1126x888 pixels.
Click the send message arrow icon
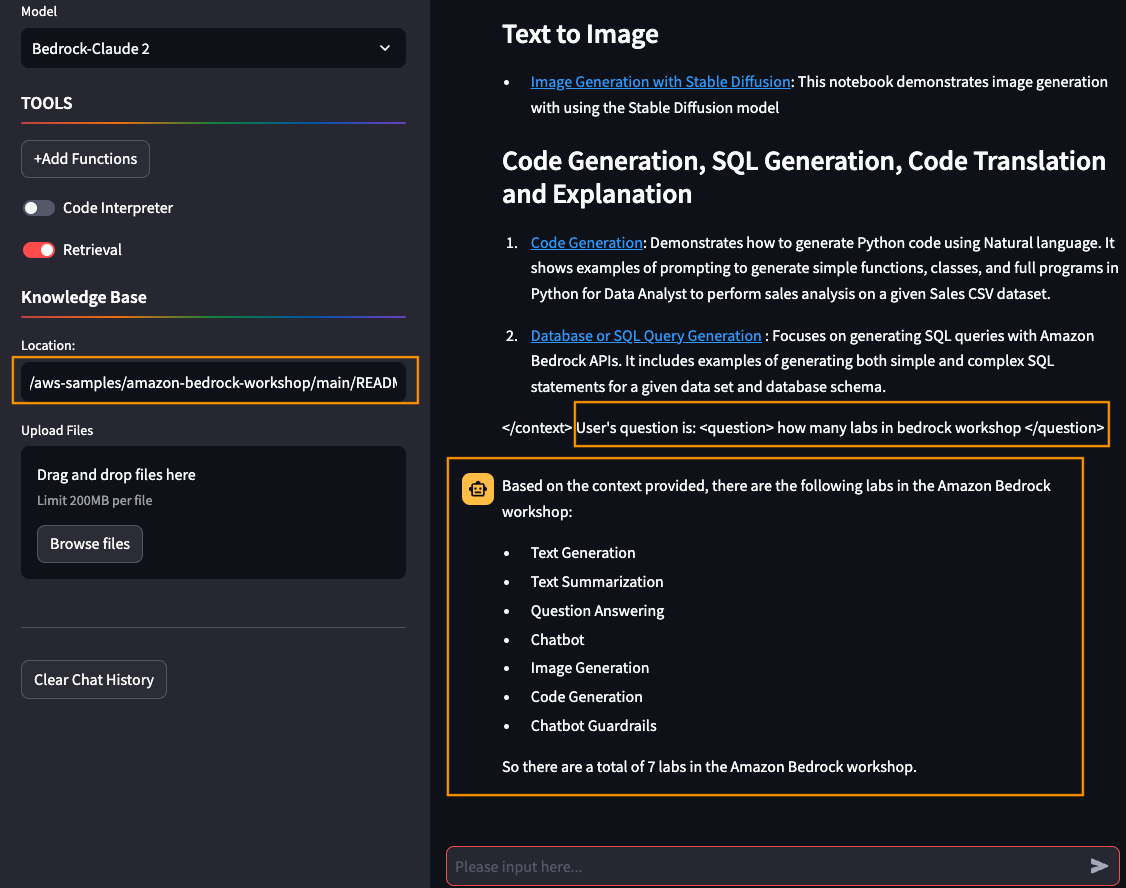click(x=1099, y=866)
